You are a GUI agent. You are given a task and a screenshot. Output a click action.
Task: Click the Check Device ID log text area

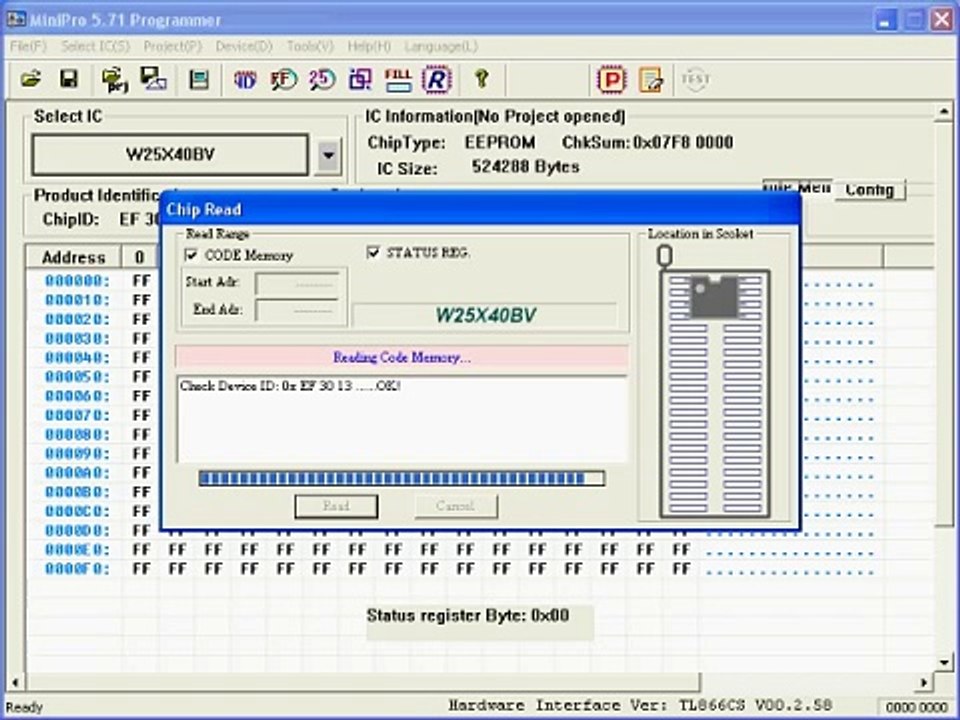pos(402,419)
